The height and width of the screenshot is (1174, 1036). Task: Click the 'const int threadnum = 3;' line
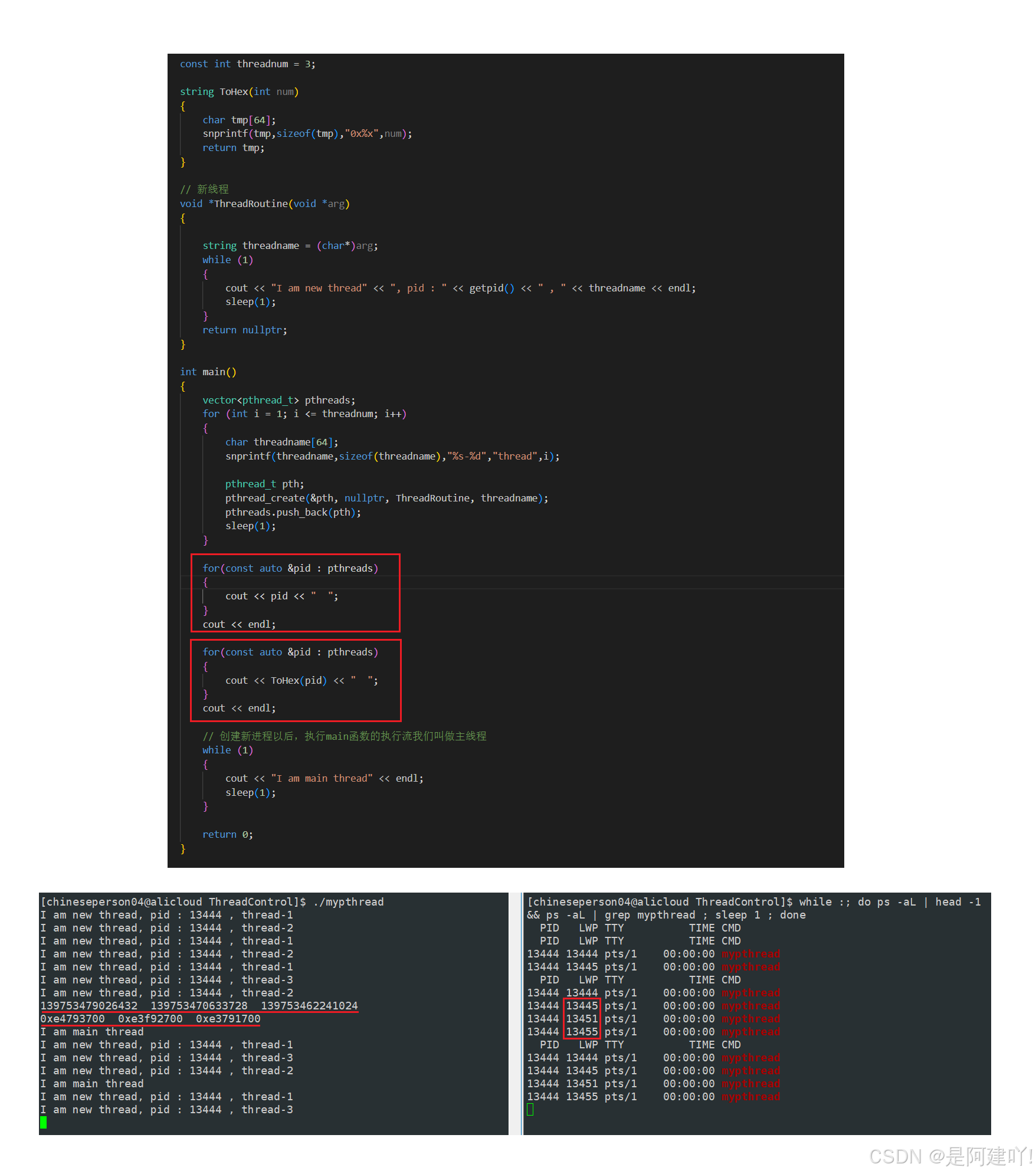pos(248,64)
